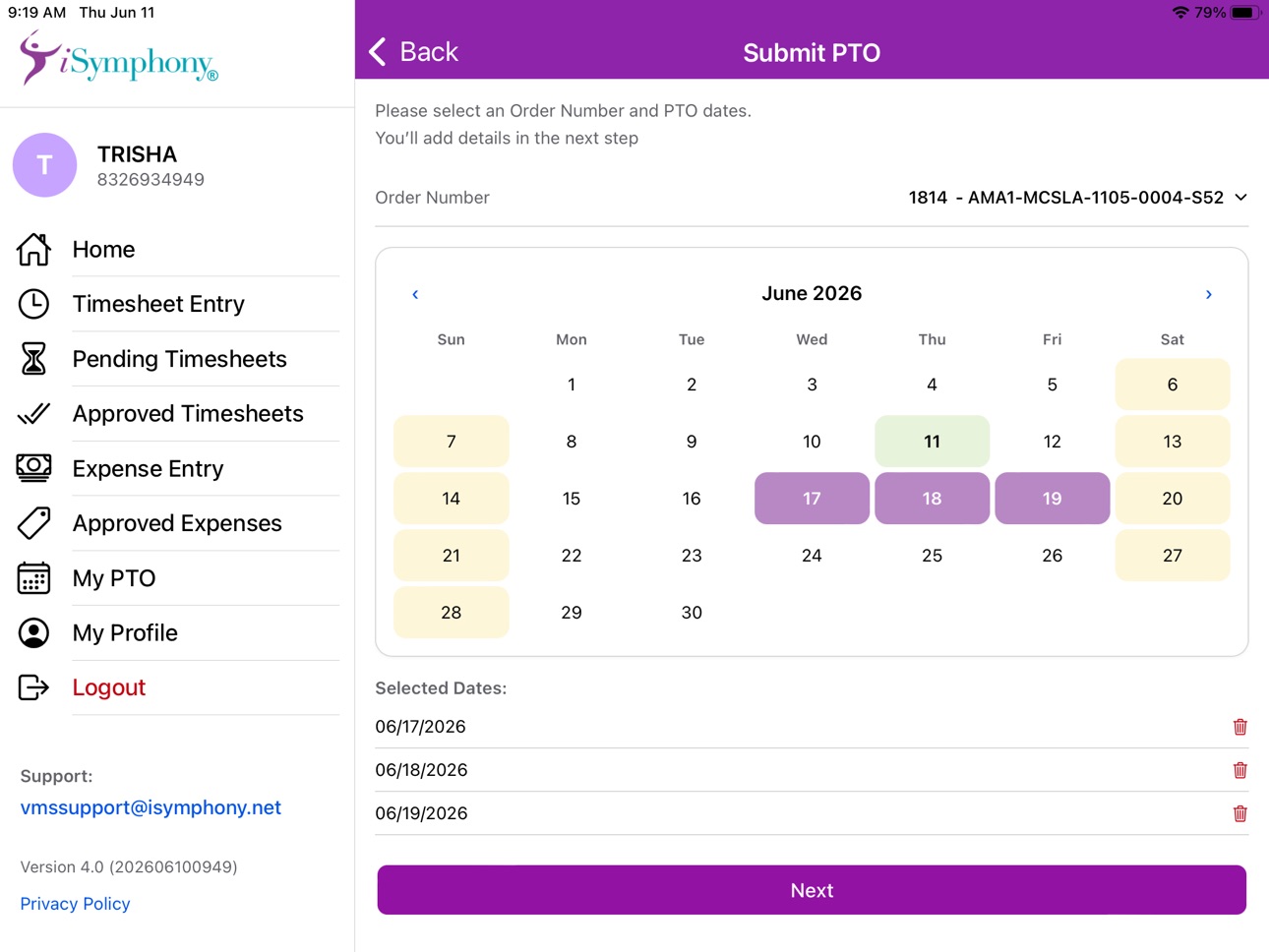Tap the battery indicator in status bar

click(1244, 13)
